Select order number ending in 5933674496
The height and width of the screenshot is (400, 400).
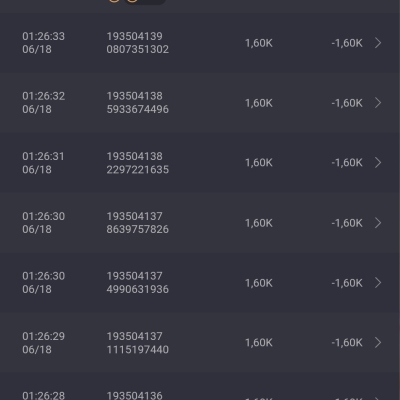pos(138,103)
